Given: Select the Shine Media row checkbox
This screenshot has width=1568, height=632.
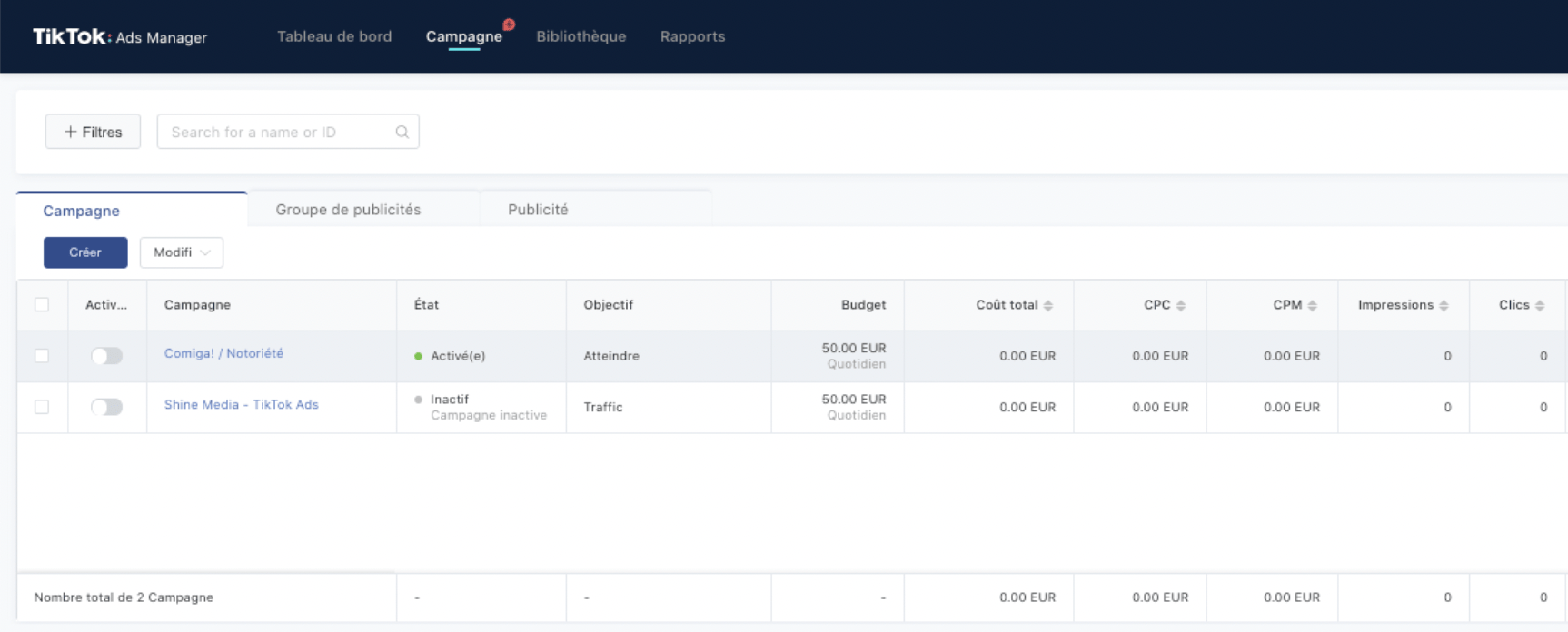Looking at the screenshot, I should tap(42, 407).
